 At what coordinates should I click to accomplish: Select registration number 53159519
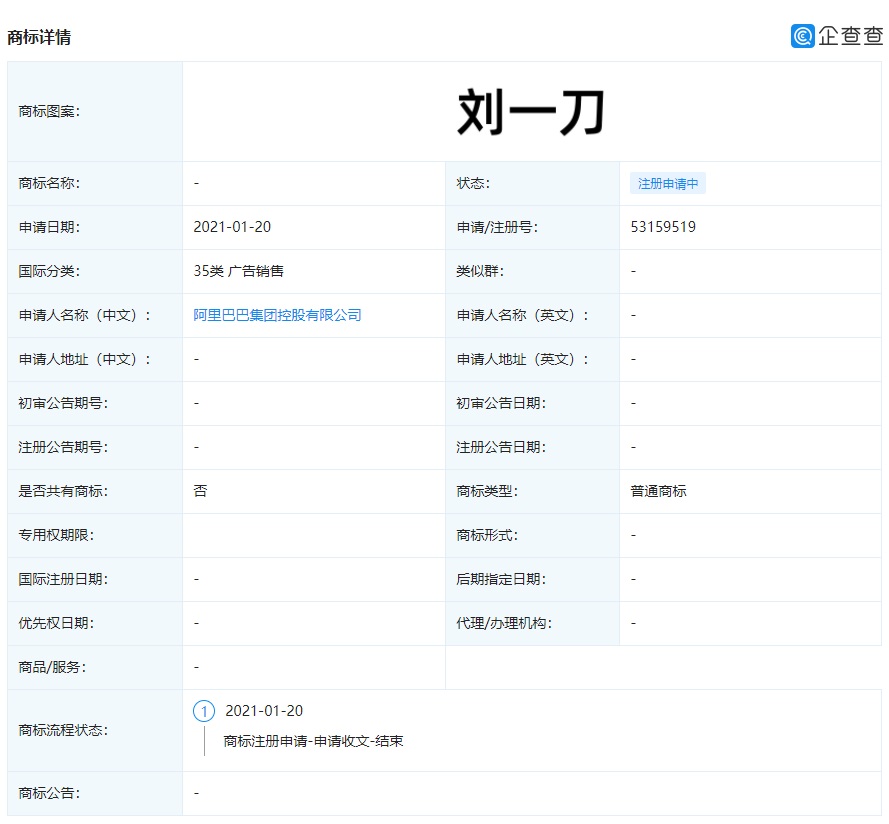(x=663, y=227)
